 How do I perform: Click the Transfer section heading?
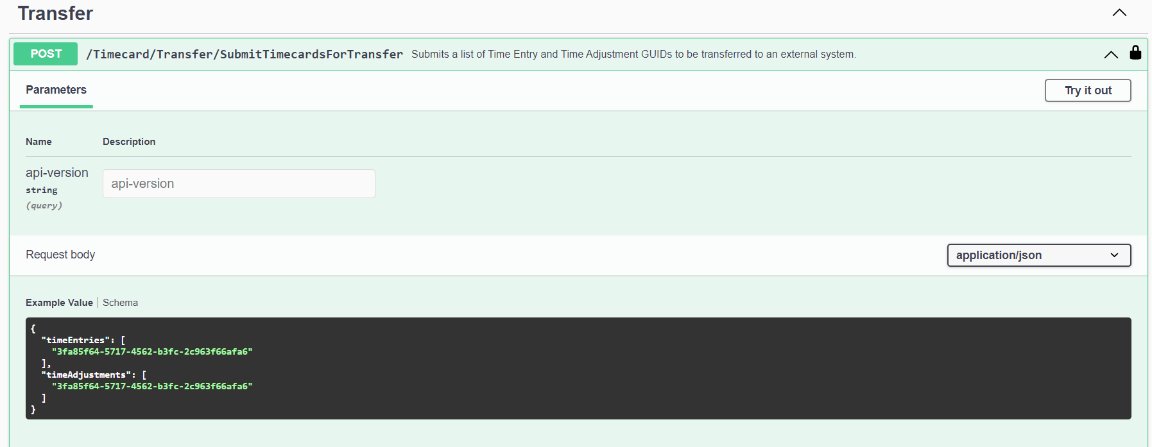click(55, 13)
